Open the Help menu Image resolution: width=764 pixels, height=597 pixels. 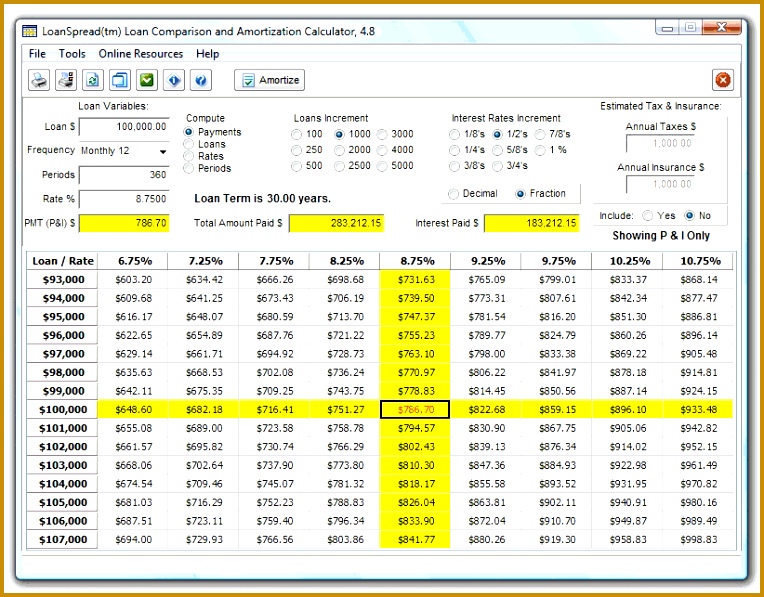(208, 54)
